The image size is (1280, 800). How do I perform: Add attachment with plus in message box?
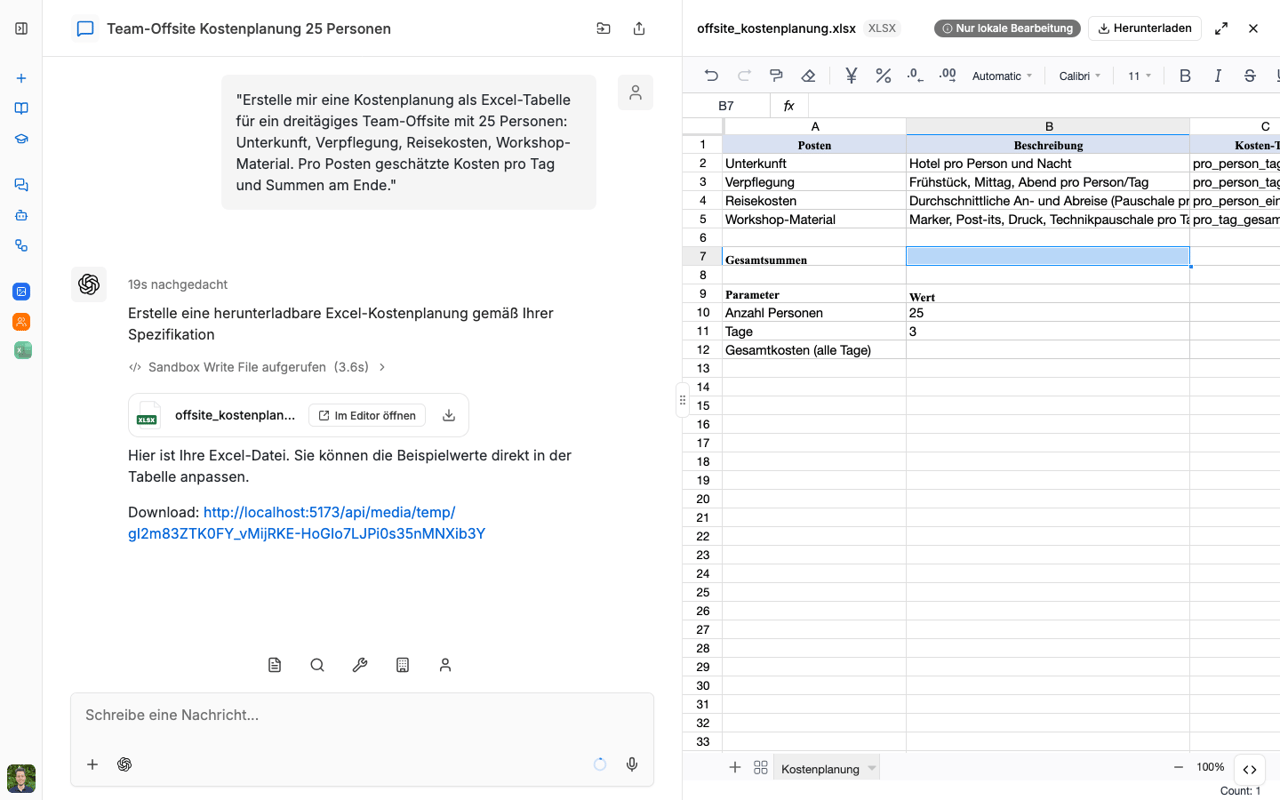(x=92, y=764)
